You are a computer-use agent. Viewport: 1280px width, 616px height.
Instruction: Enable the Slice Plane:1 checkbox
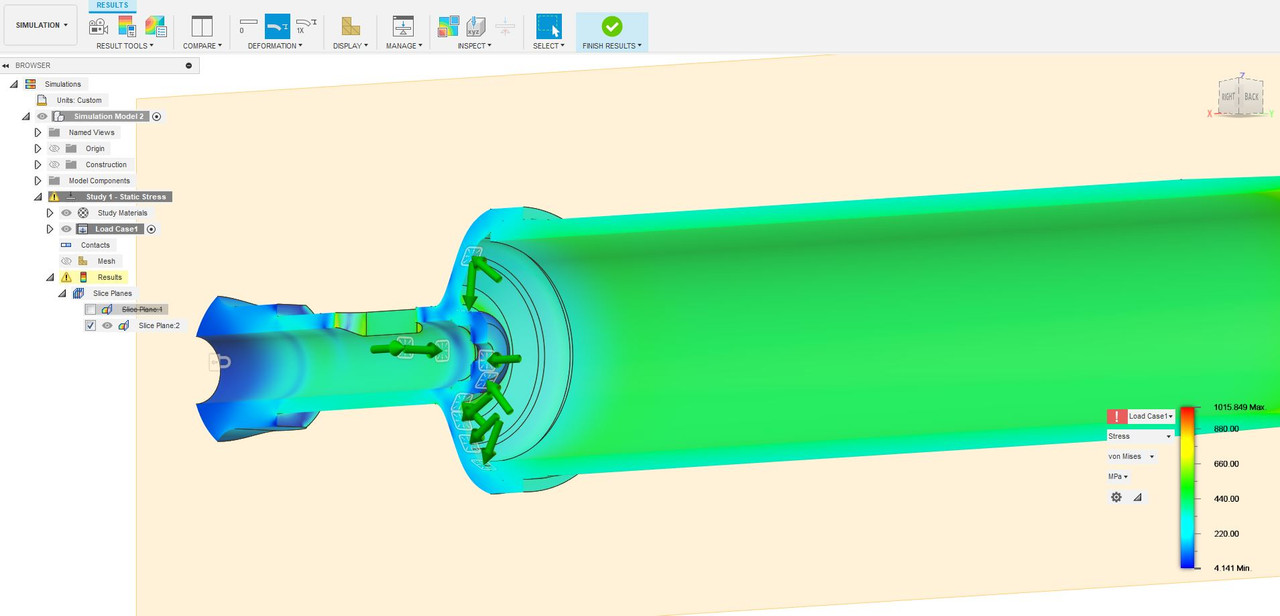pos(91,310)
